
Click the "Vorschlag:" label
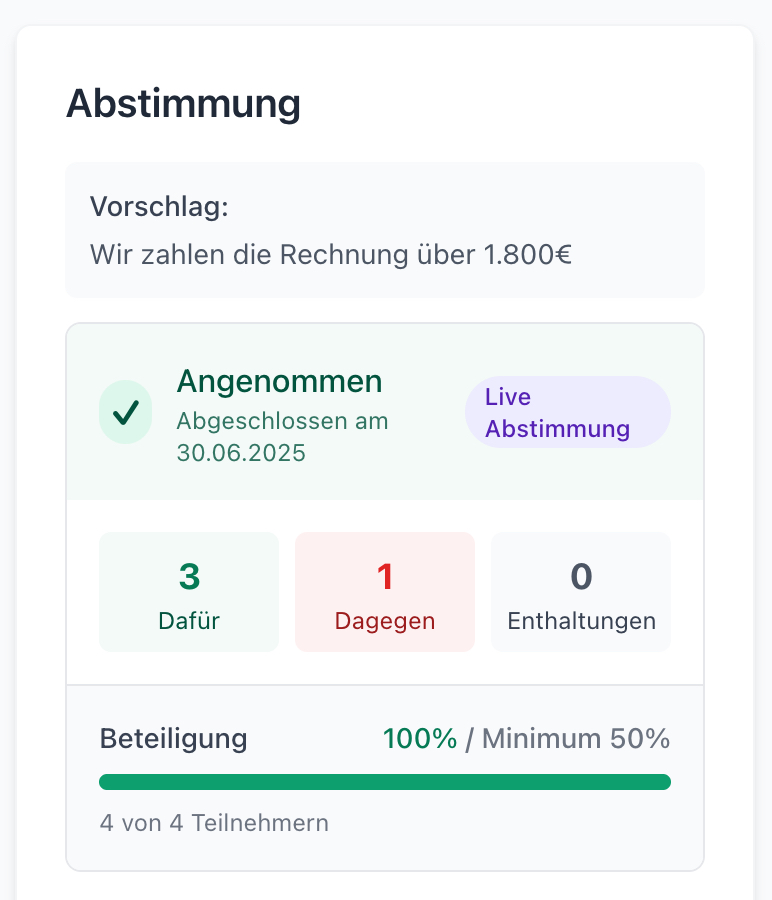pos(160,207)
